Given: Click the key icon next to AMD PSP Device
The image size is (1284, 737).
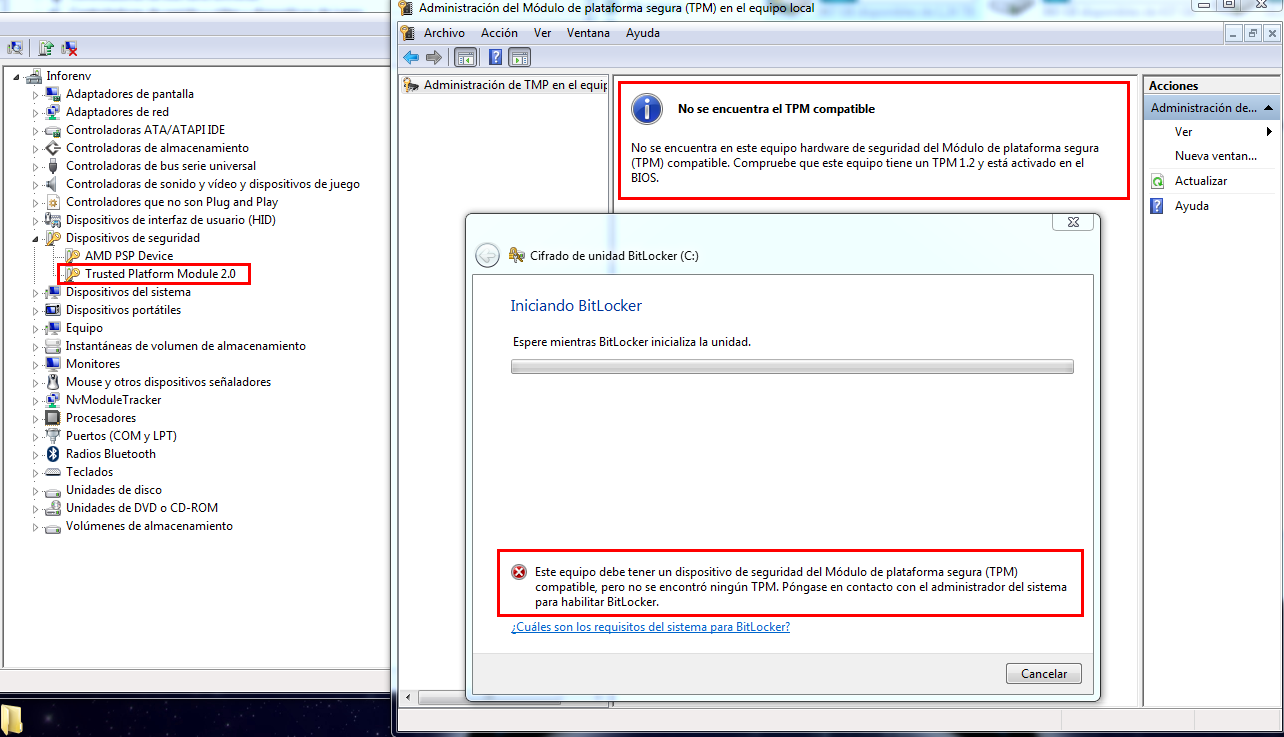Looking at the screenshot, I should (x=73, y=256).
